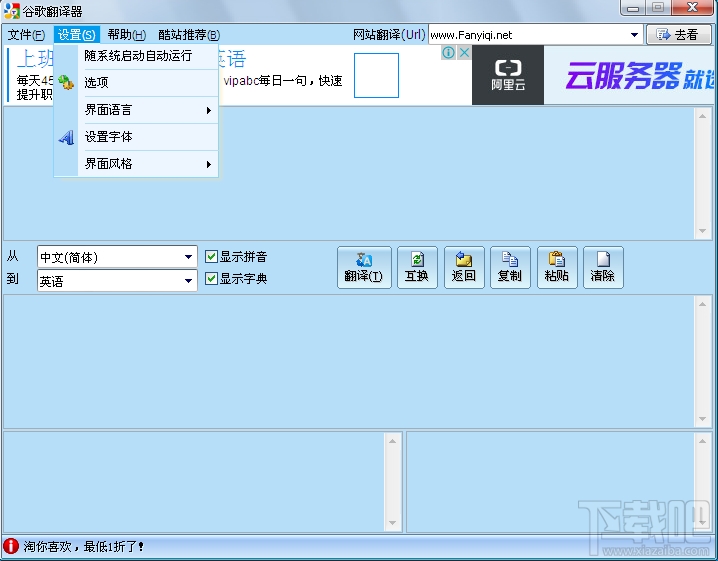Click the 云服务器 banner advertisement

tap(631, 75)
